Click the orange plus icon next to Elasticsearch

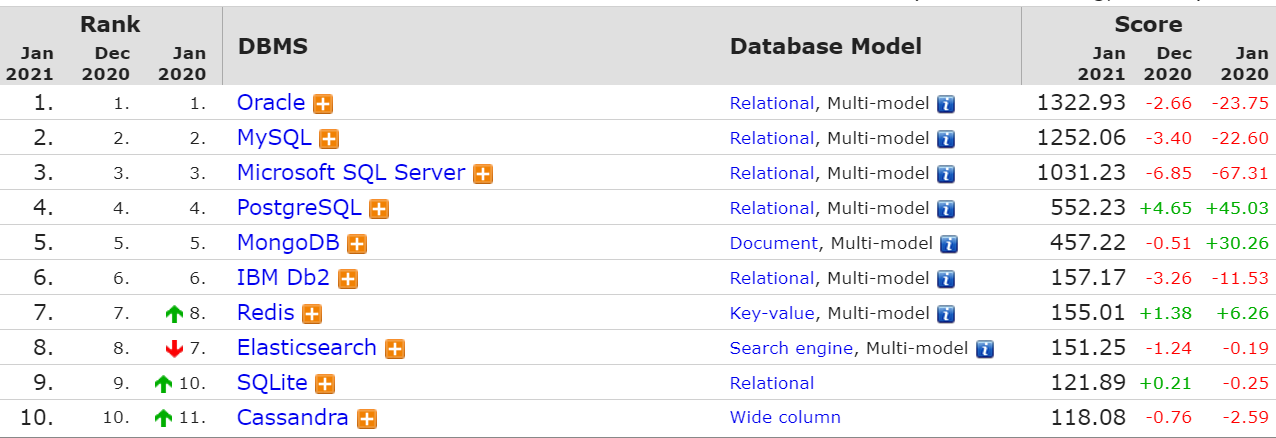point(395,349)
